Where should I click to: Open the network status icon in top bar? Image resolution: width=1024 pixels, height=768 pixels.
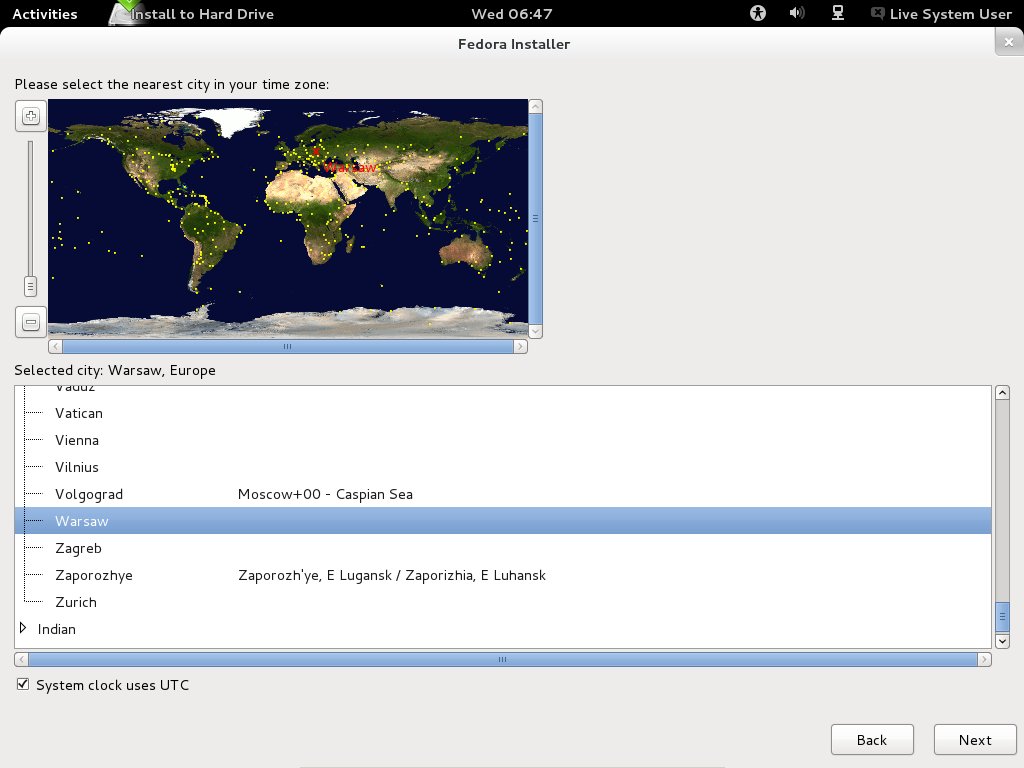[x=837, y=13]
